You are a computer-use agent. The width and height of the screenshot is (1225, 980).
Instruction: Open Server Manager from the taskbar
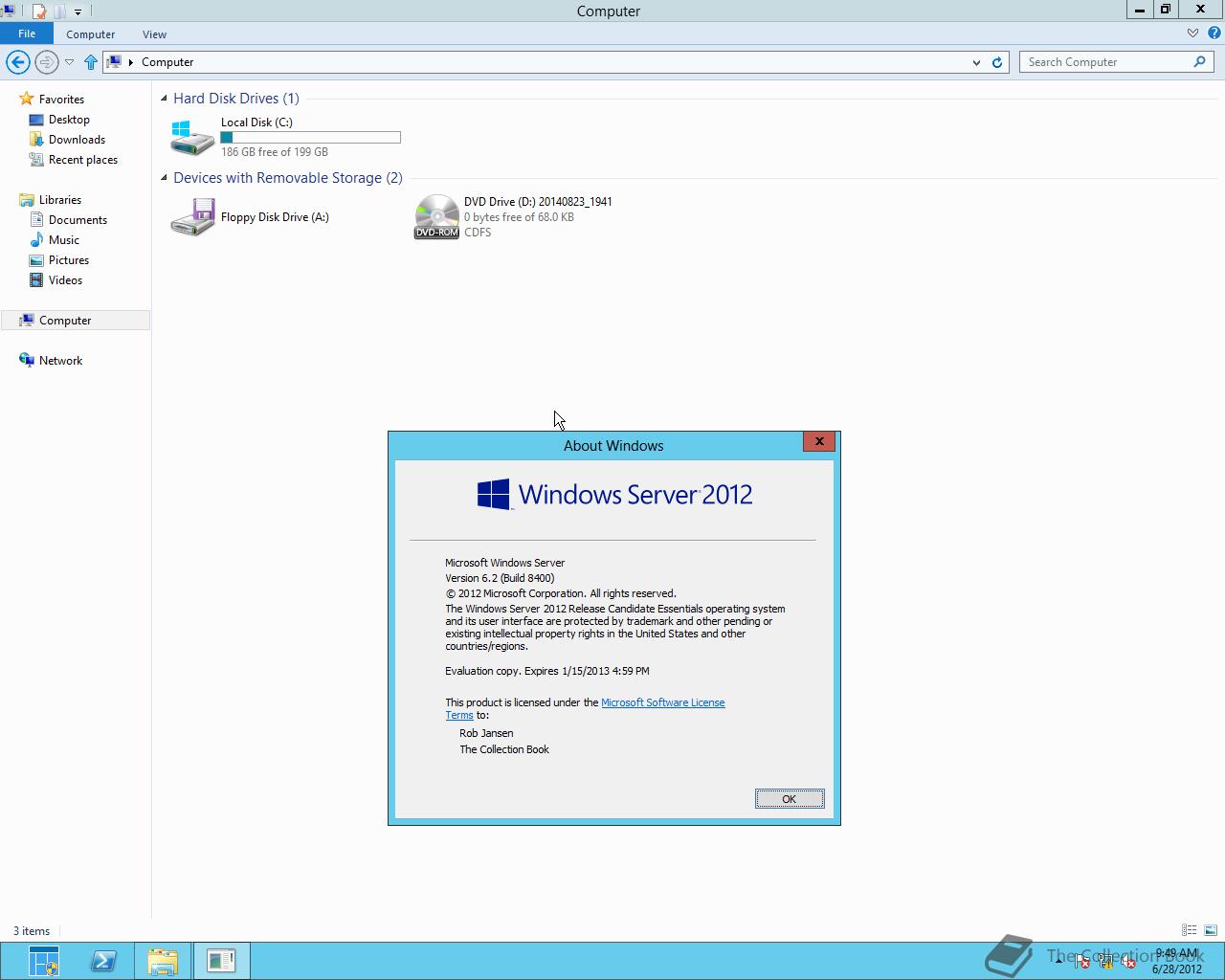click(43, 961)
